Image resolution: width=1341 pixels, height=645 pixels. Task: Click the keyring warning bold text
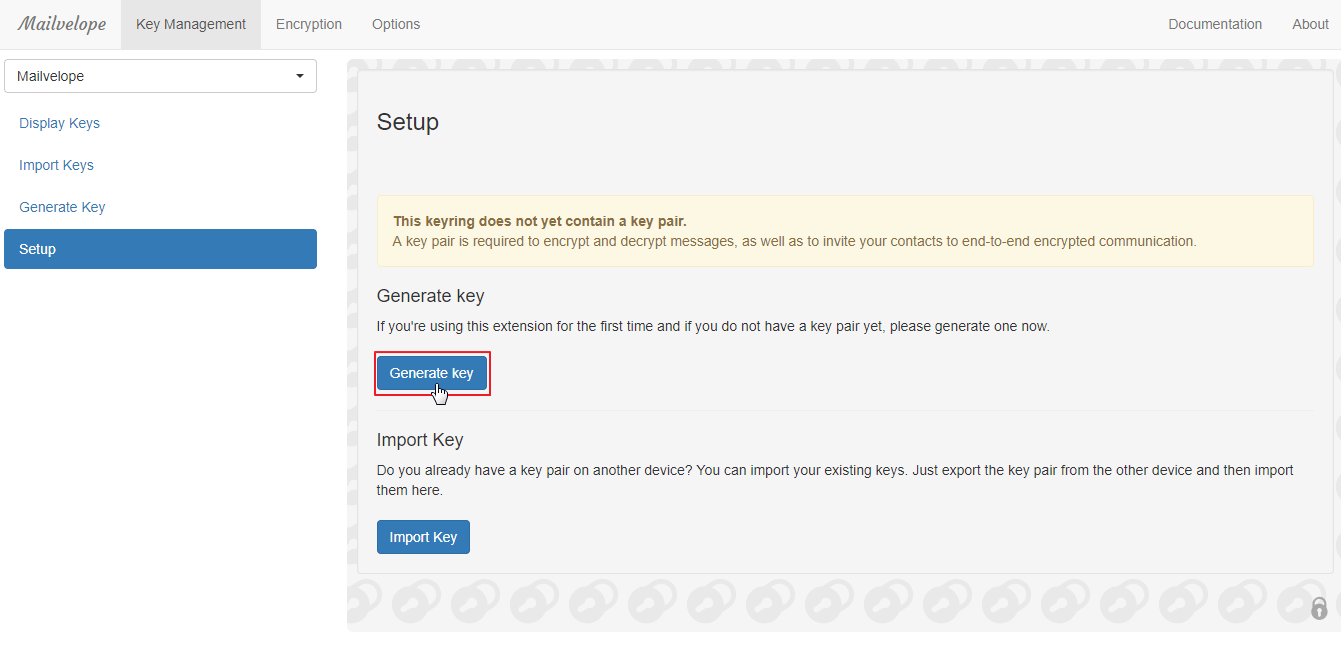[540, 221]
